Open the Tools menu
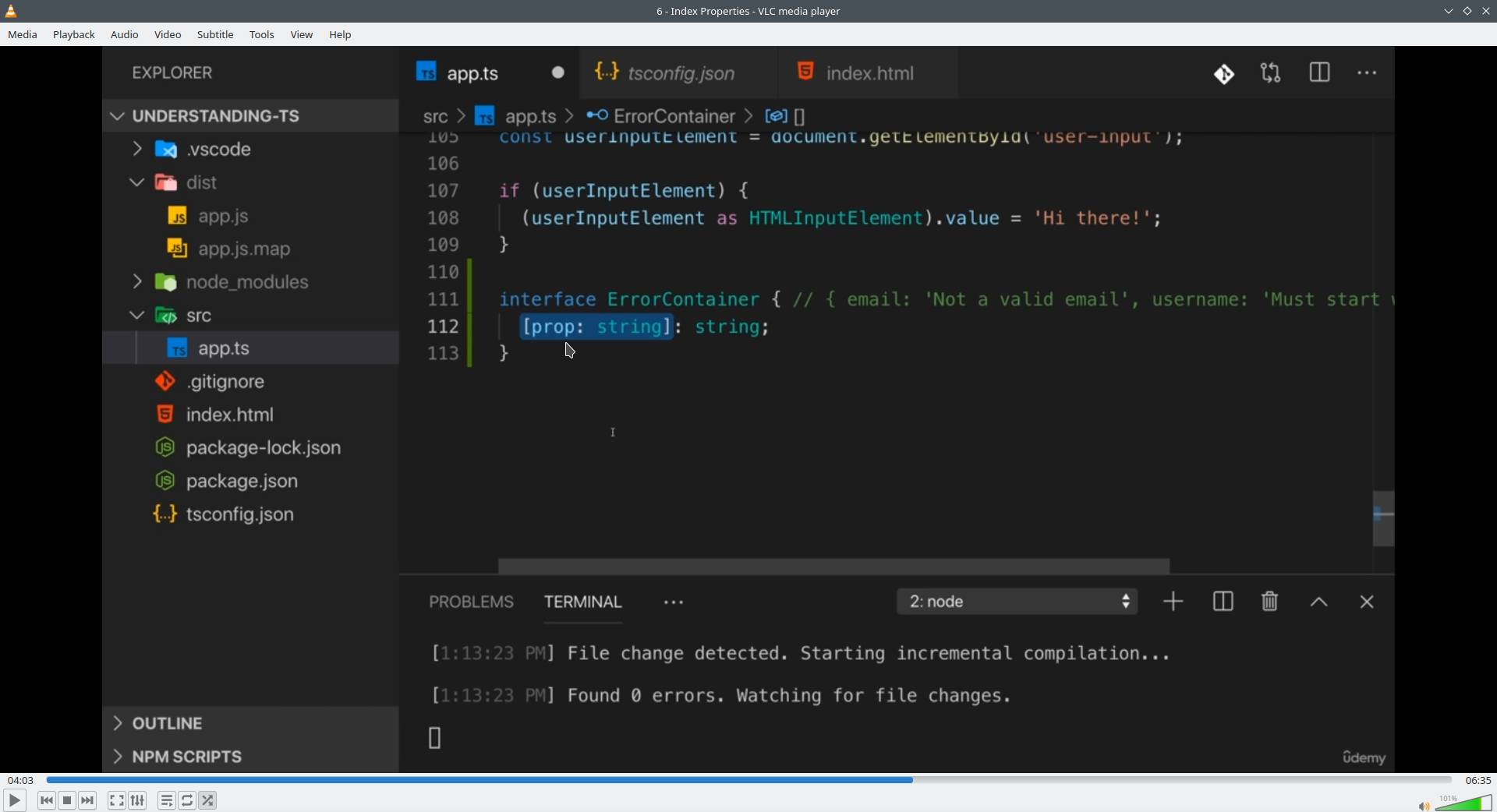Screen dimensions: 1497x812 (x=262, y=35)
